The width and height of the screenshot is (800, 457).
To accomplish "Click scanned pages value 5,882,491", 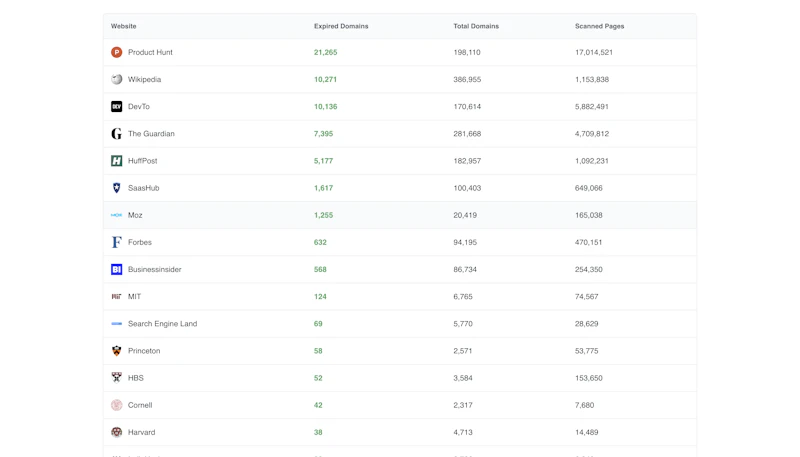I will click(592, 106).
